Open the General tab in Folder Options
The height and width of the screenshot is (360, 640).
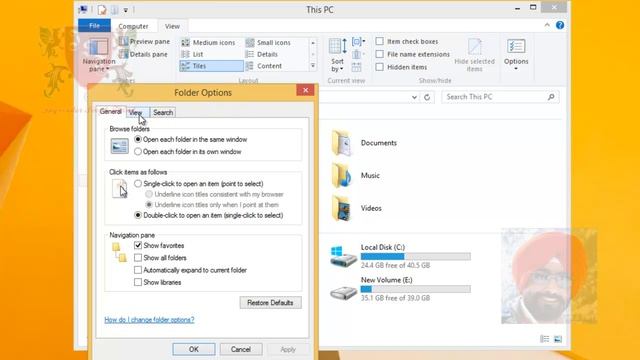pyautogui.click(x=110, y=111)
